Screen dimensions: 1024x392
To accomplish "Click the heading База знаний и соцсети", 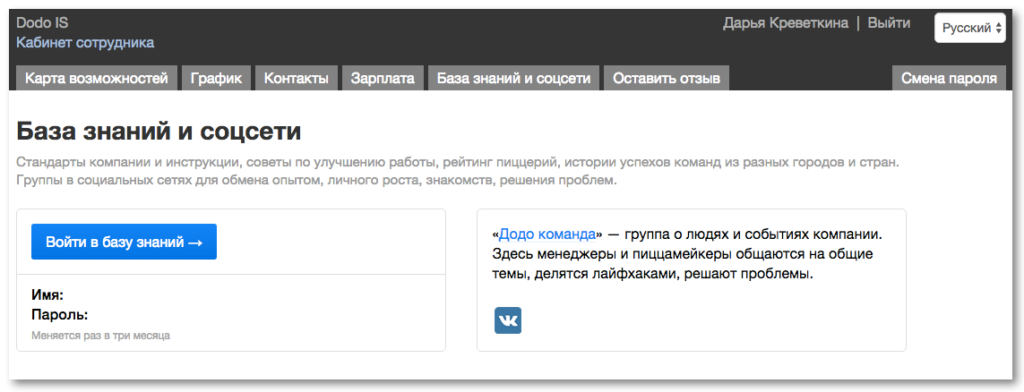I will 159,131.
